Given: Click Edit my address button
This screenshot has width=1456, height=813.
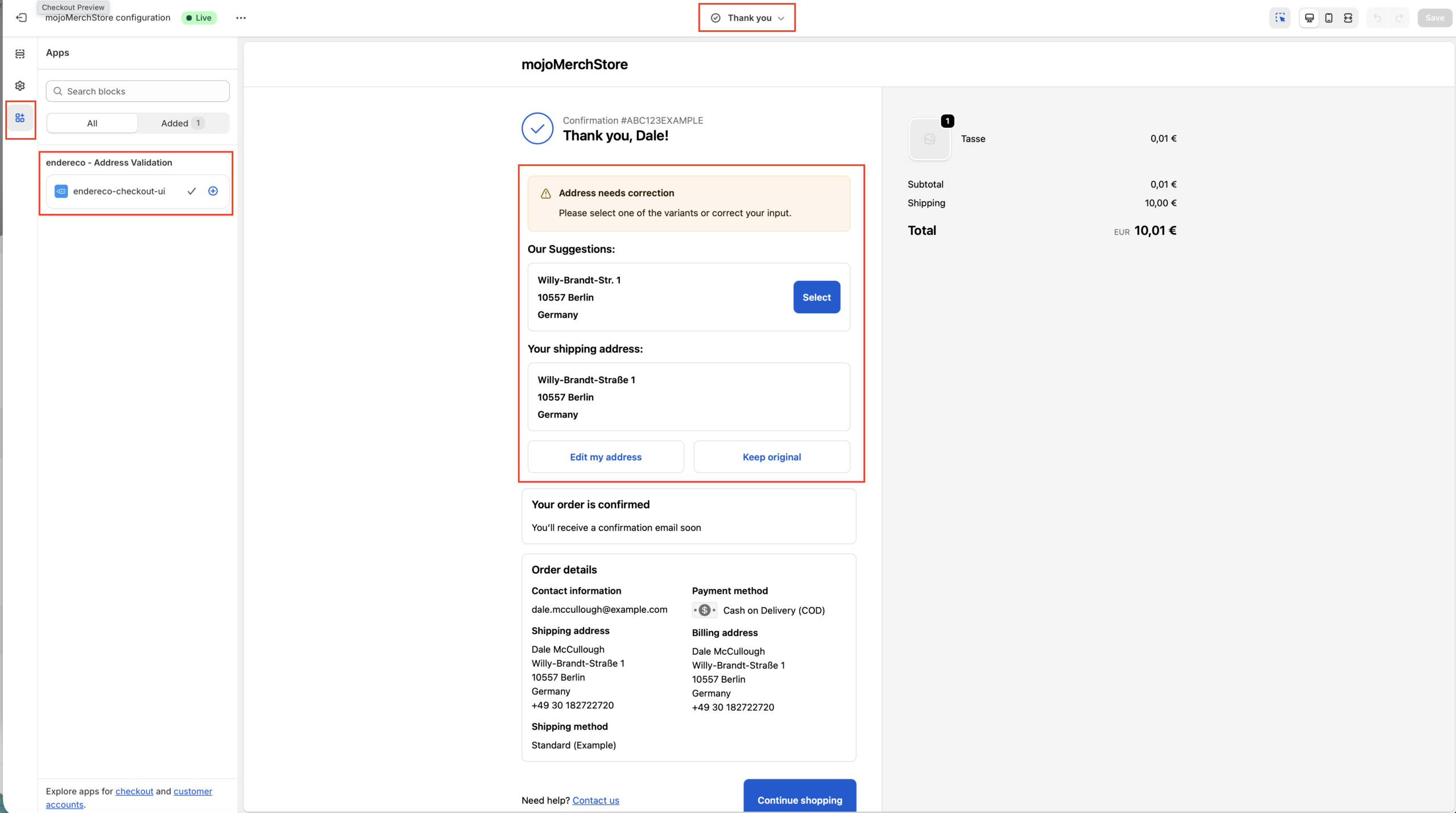Looking at the screenshot, I should point(606,457).
